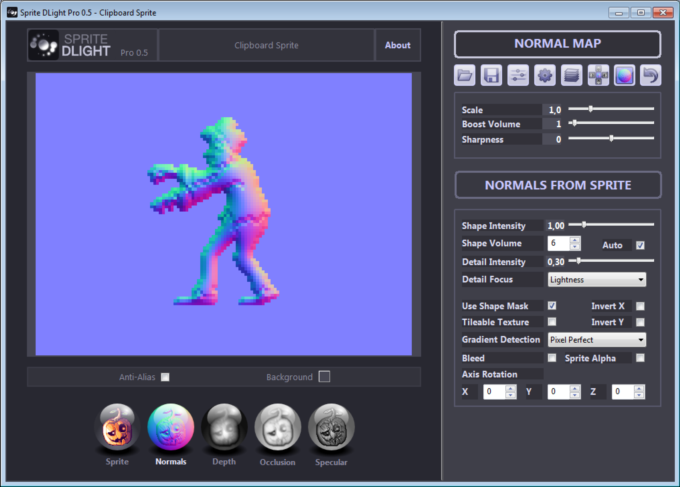Switch to the Occlusion pumpkin view

278,428
